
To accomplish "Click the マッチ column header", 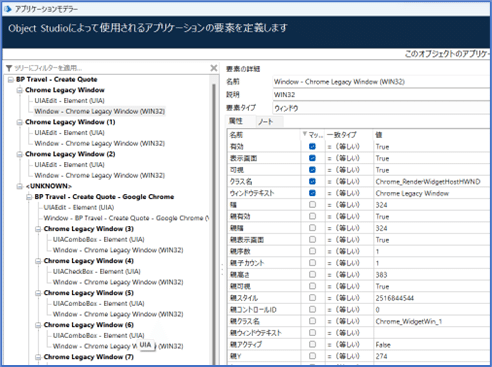I will coord(313,135).
